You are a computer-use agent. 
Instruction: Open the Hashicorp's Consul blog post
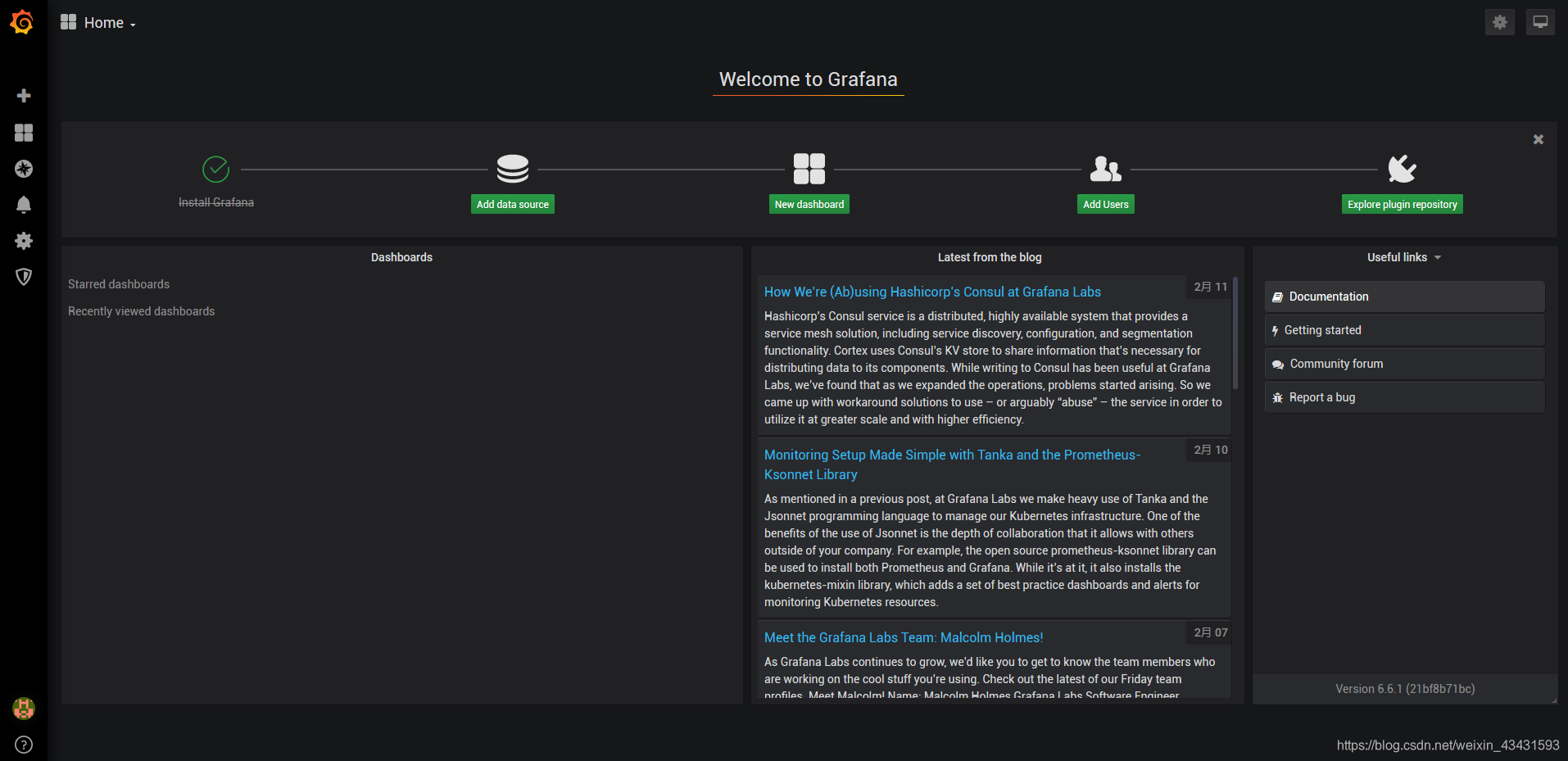(x=932, y=292)
